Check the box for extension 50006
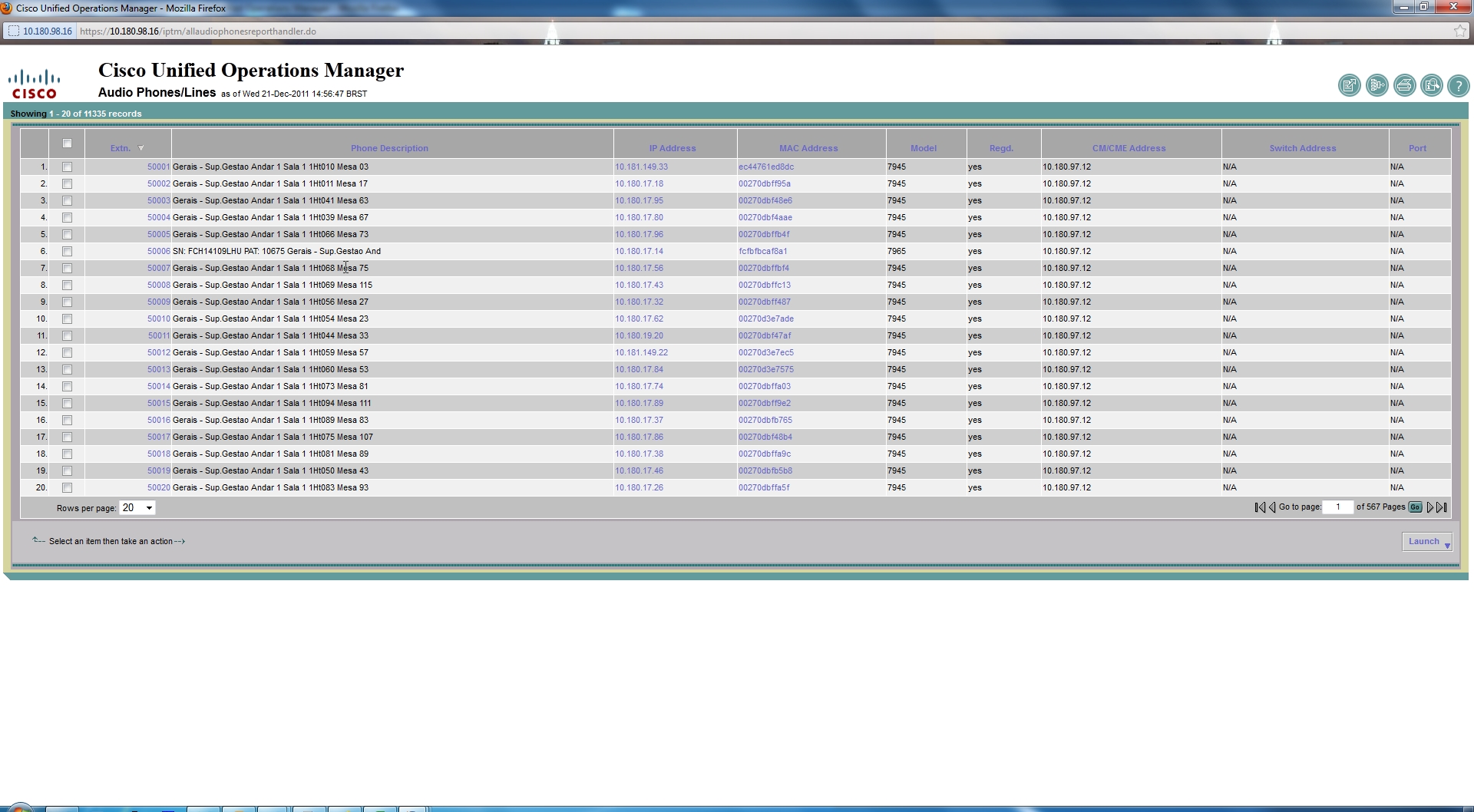This screenshot has width=1474, height=812. 67,251
